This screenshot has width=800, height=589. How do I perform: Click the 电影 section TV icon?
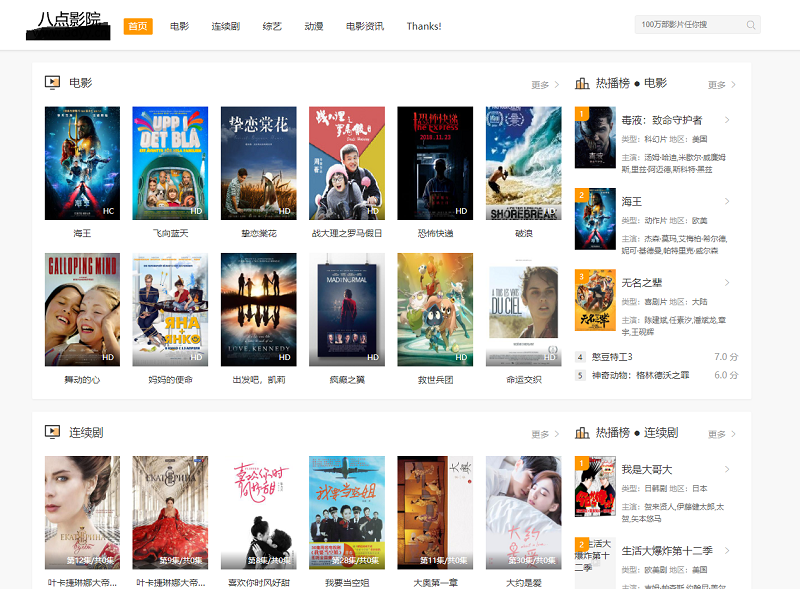tap(52, 83)
